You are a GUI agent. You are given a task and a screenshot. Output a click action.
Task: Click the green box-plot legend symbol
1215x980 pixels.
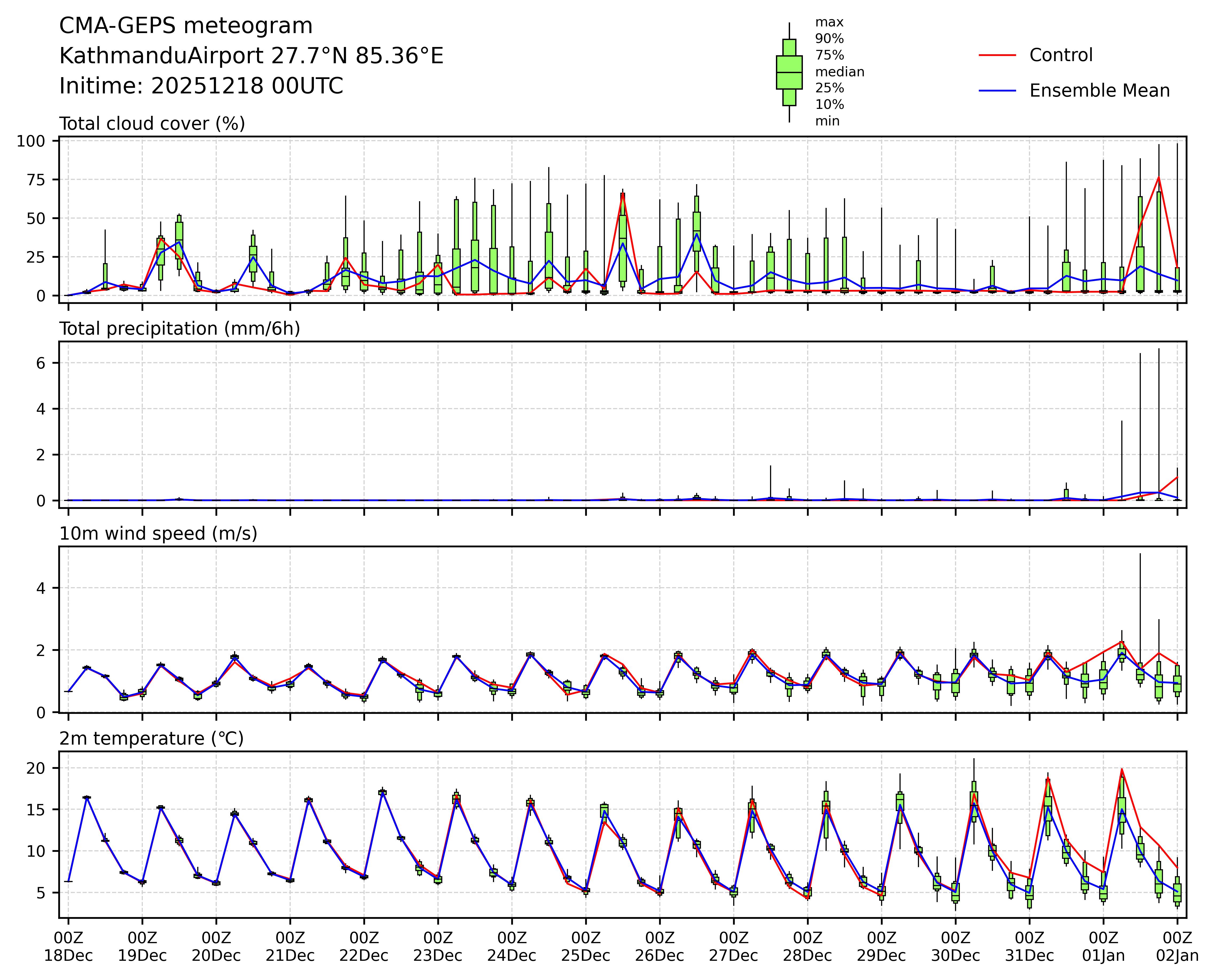click(x=789, y=72)
